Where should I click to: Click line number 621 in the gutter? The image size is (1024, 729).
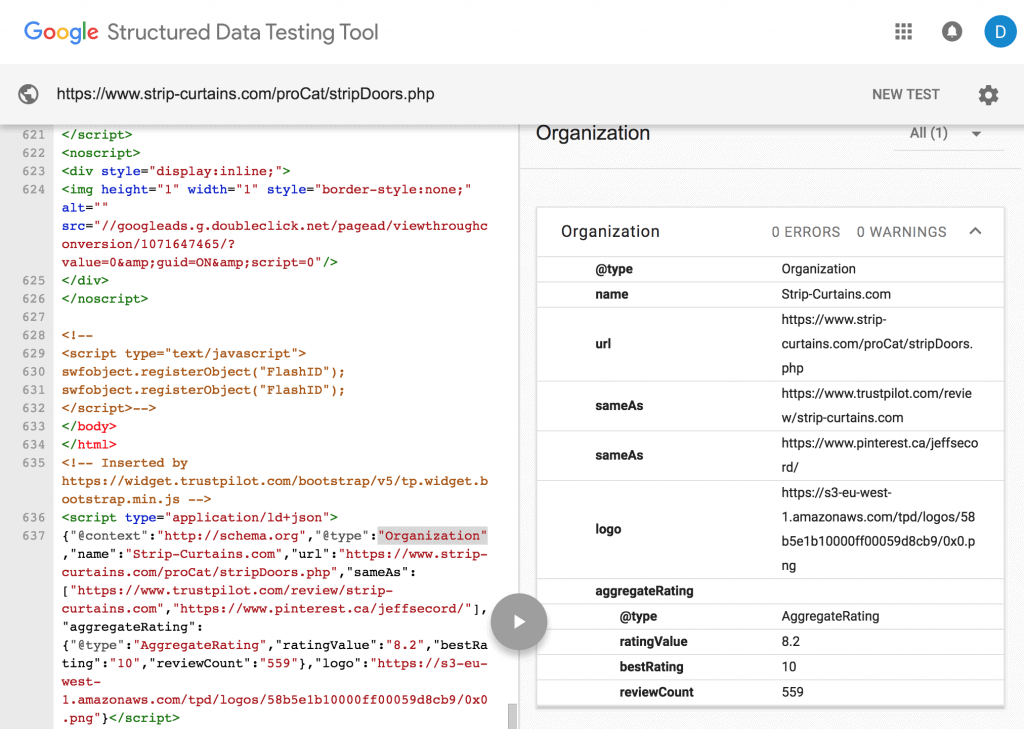(34, 135)
